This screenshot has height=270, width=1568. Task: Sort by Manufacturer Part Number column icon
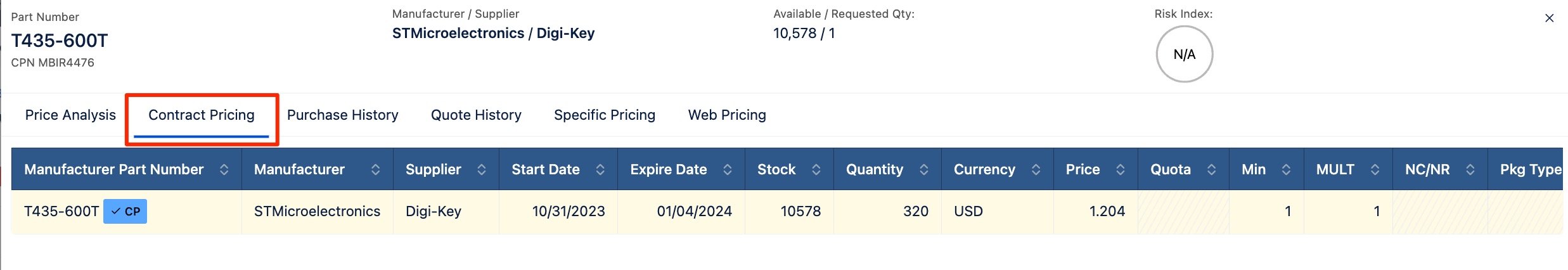[224, 169]
